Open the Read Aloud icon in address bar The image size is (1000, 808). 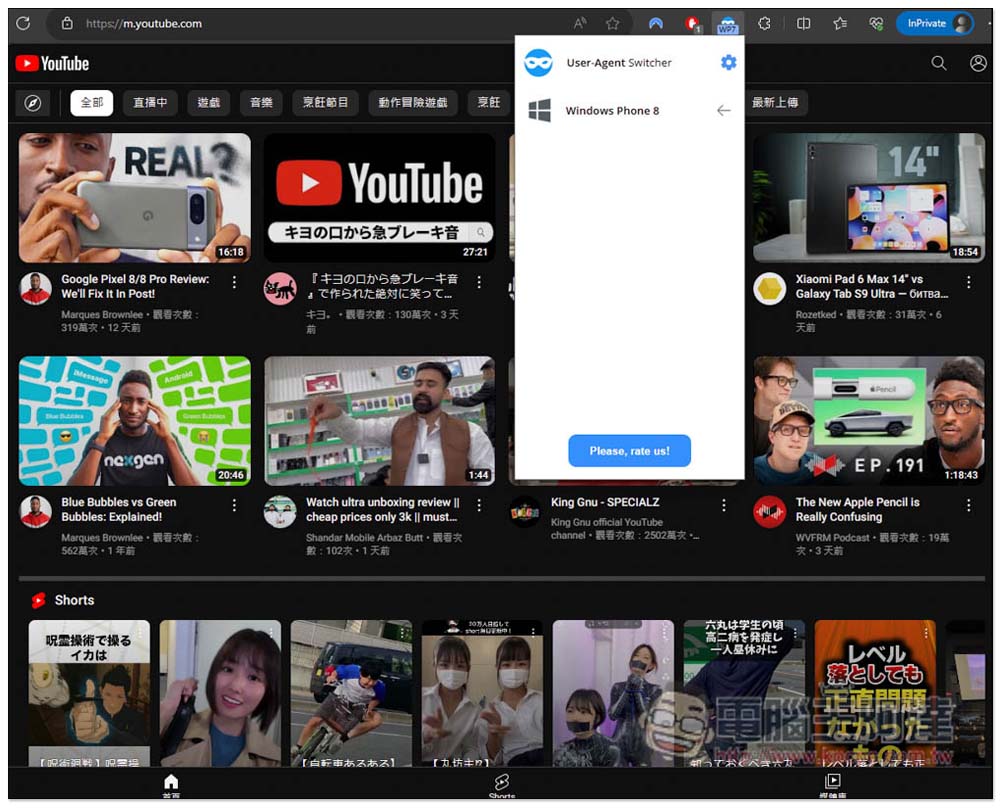[x=580, y=24]
